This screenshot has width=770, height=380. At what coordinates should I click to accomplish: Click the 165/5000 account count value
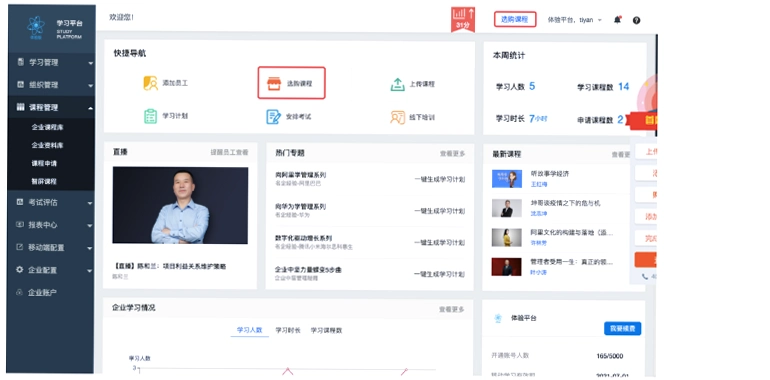coord(609,356)
